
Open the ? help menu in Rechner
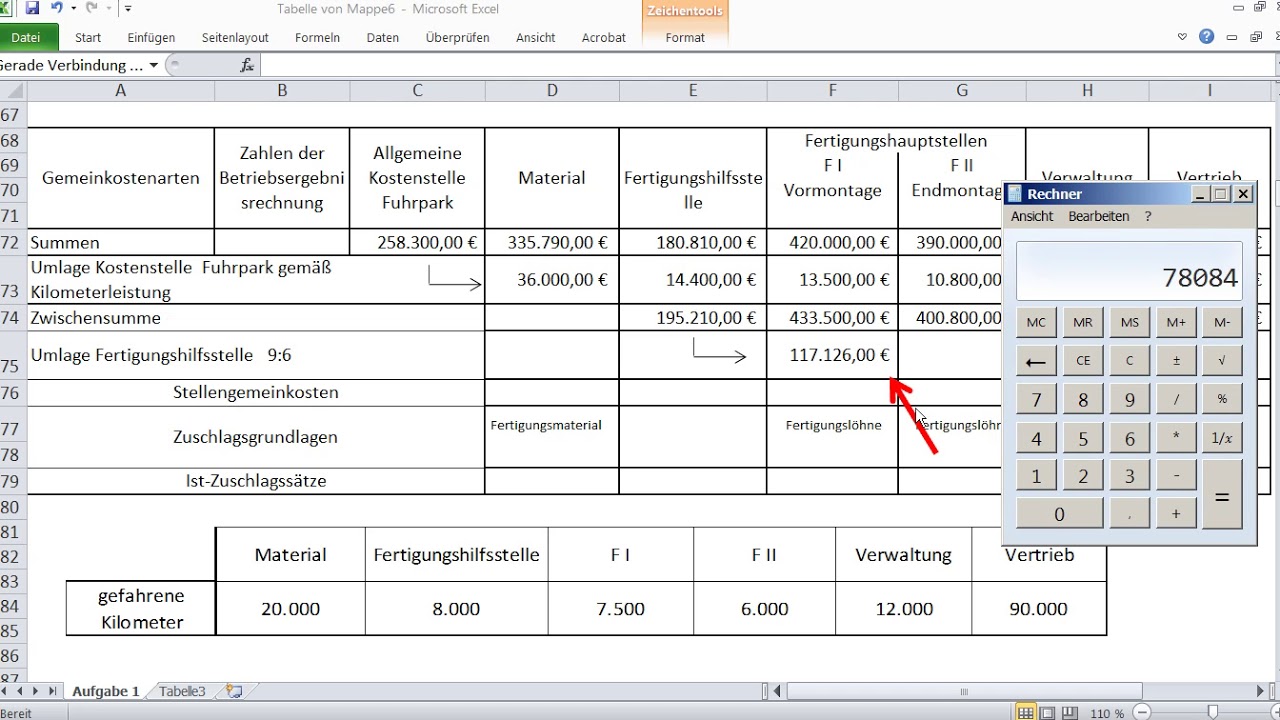tap(1148, 216)
